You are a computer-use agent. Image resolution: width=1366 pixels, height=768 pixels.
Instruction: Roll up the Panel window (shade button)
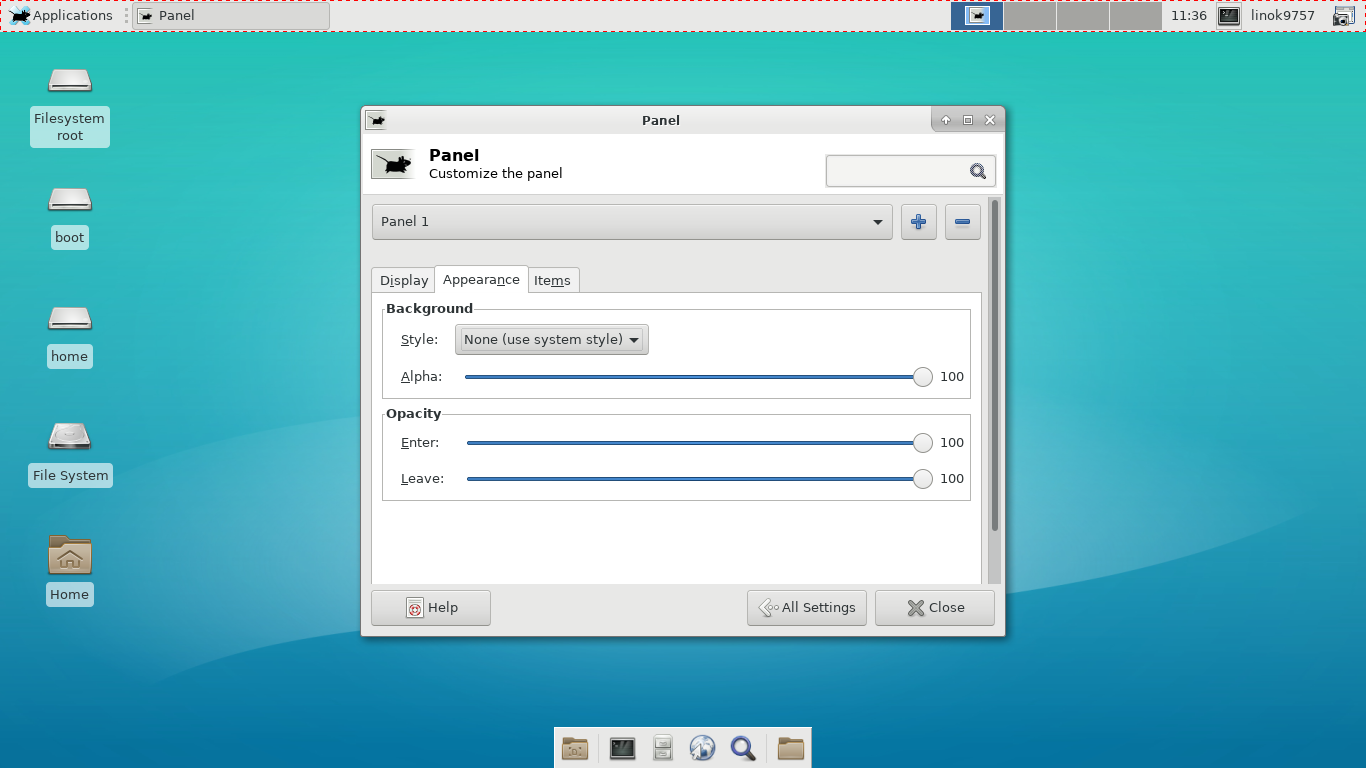[946, 120]
